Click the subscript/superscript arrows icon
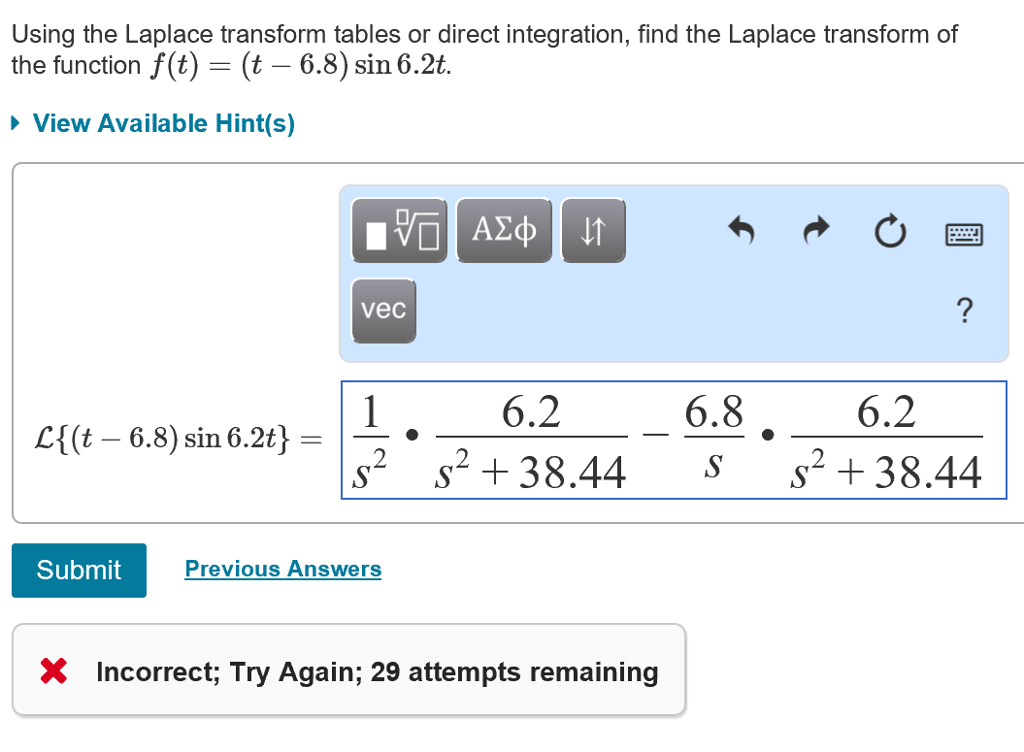The image size is (1024, 752). 593,230
